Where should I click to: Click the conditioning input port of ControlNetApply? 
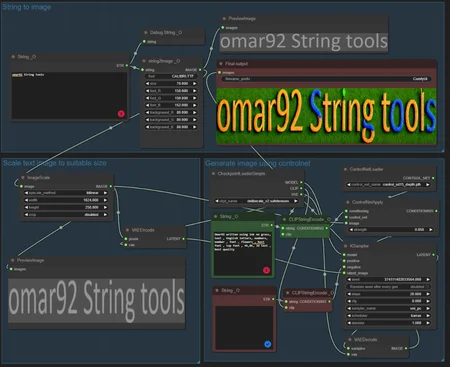(346, 211)
